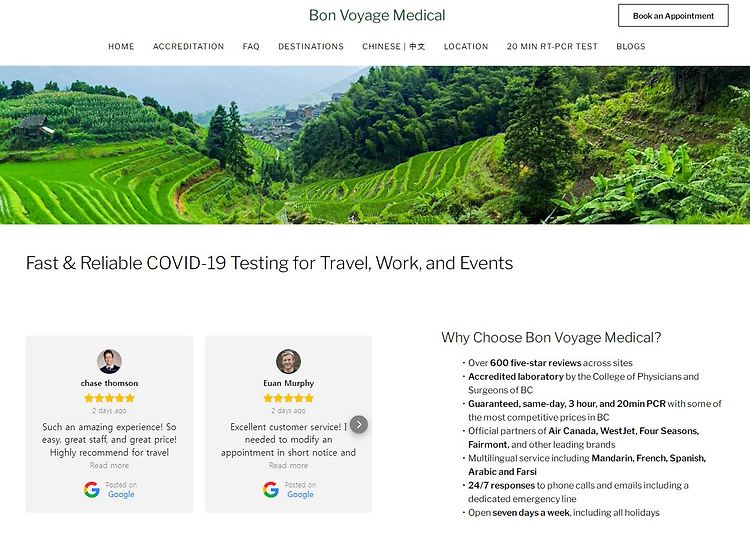Screen dimensions: 750x535
Task: Expand Euan Murphy's review with Read more
Action: point(288,465)
